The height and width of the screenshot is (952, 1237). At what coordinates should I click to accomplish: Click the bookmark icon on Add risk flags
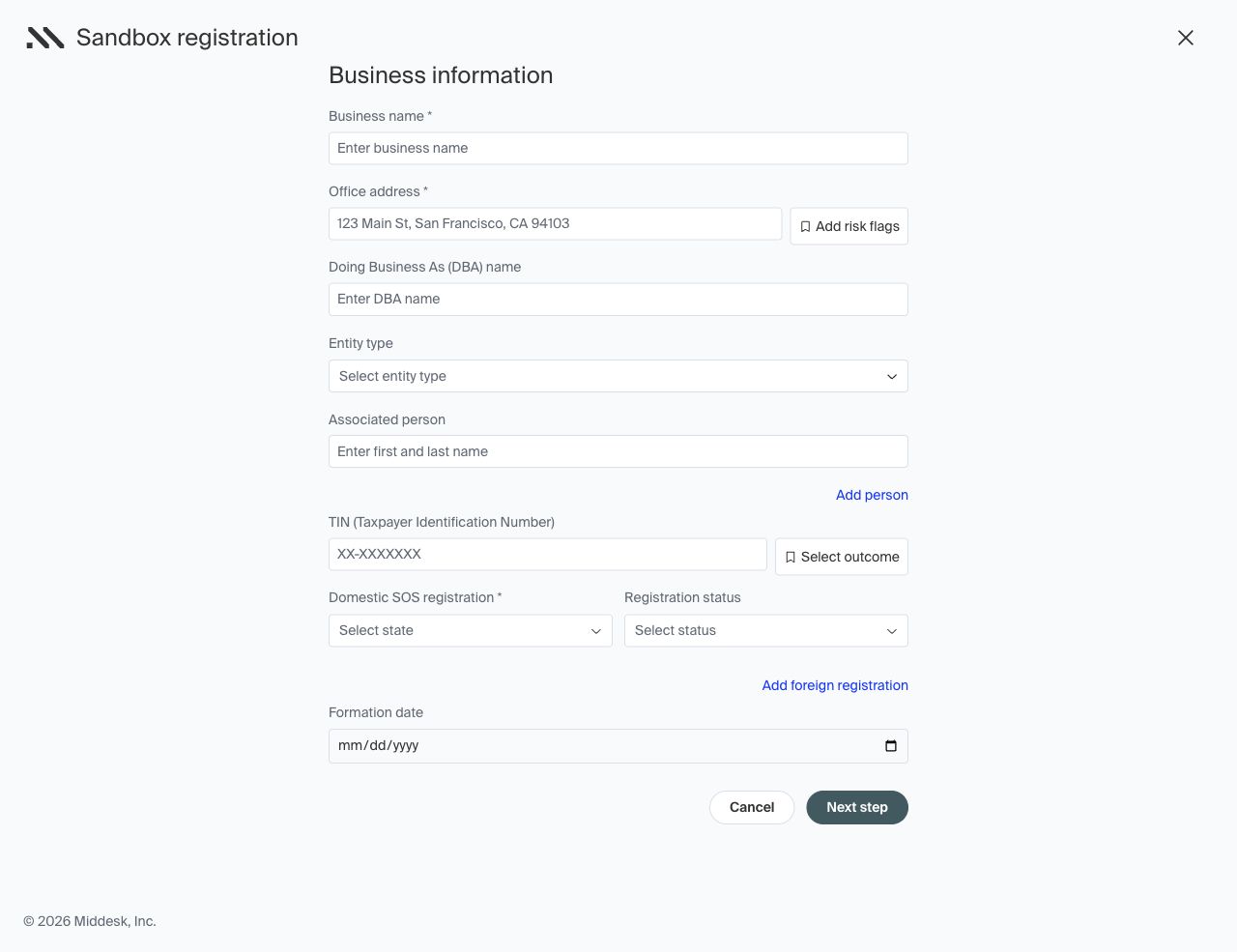click(x=805, y=226)
